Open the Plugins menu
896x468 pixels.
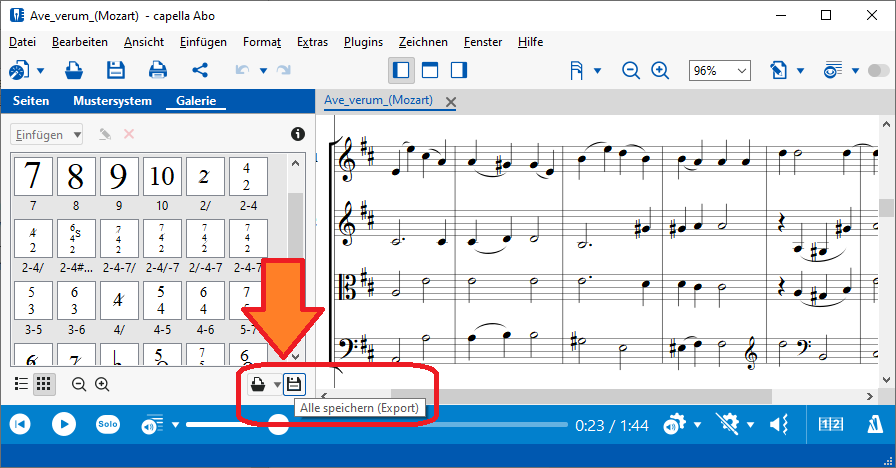[x=363, y=42]
